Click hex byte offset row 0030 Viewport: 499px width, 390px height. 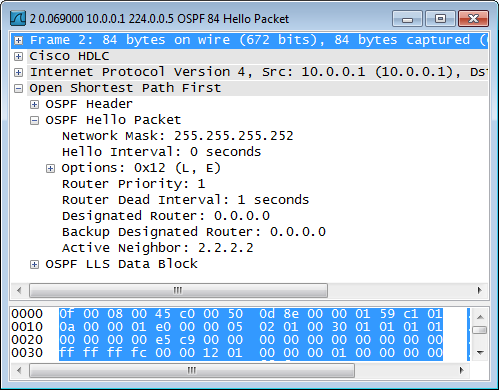point(27,353)
